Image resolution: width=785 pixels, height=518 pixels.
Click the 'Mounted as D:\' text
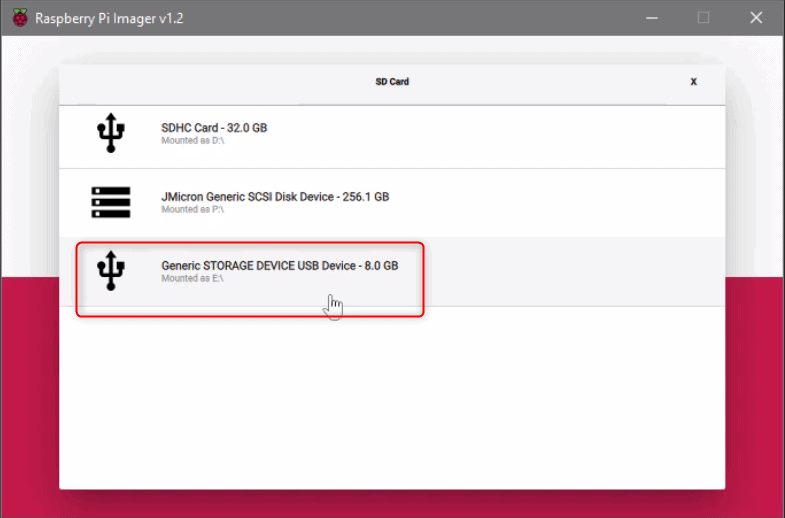point(193,141)
